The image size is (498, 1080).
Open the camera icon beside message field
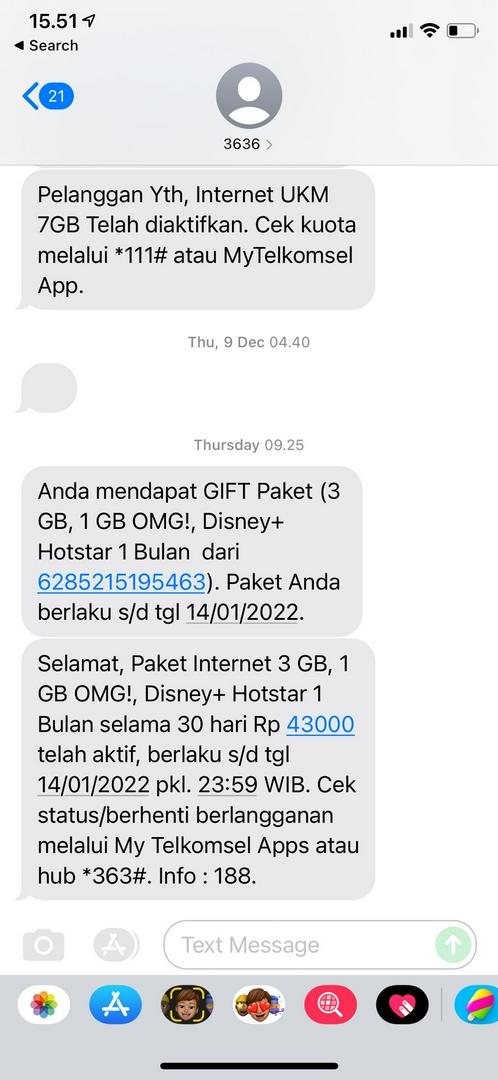(x=43, y=945)
